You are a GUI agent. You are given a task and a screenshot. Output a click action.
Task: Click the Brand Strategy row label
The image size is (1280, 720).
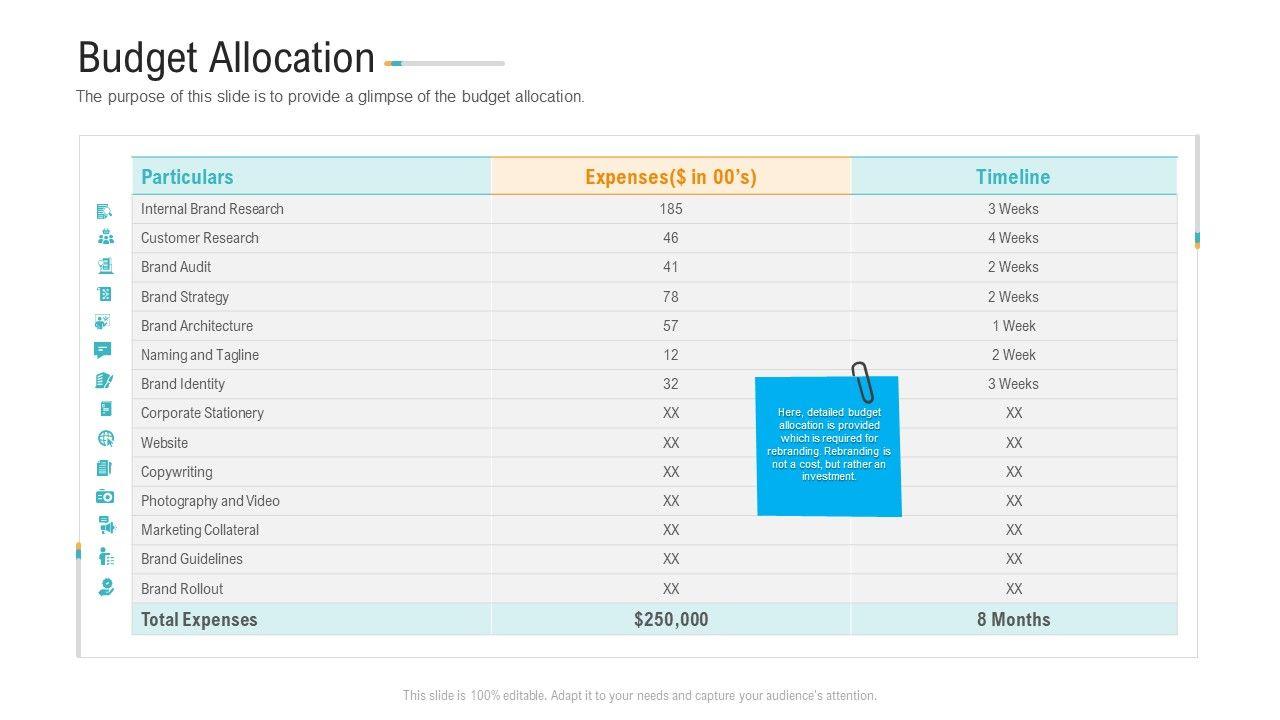pos(185,297)
